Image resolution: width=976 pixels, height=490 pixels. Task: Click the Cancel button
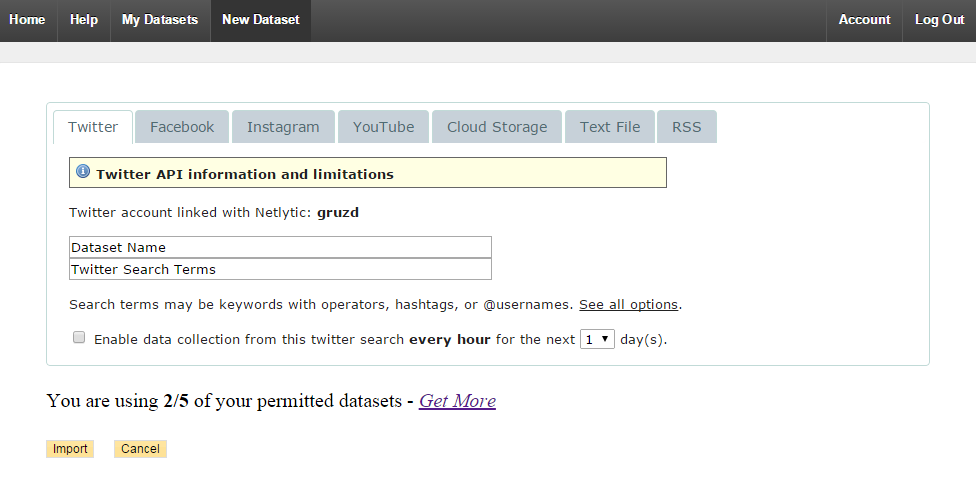pyautogui.click(x=140, y=449)
